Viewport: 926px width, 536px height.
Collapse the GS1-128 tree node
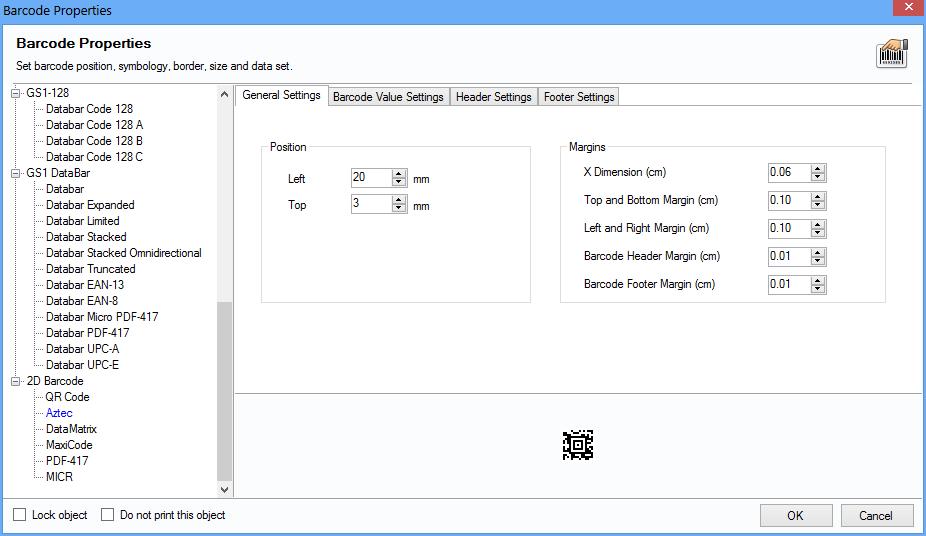click(x=16, y=93)
